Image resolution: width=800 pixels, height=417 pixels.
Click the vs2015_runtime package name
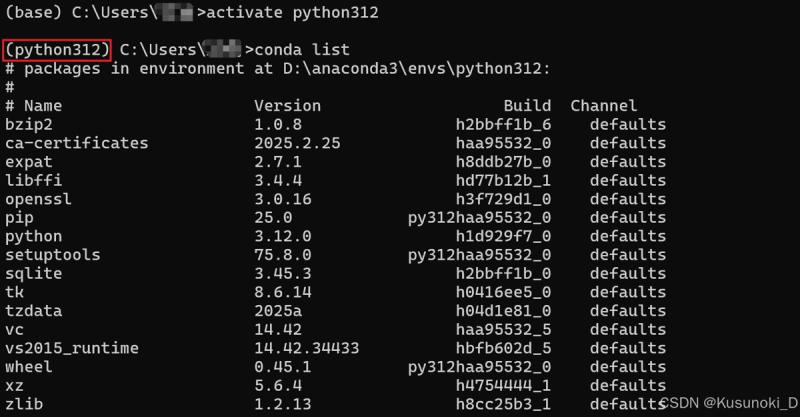coord(72,348)
